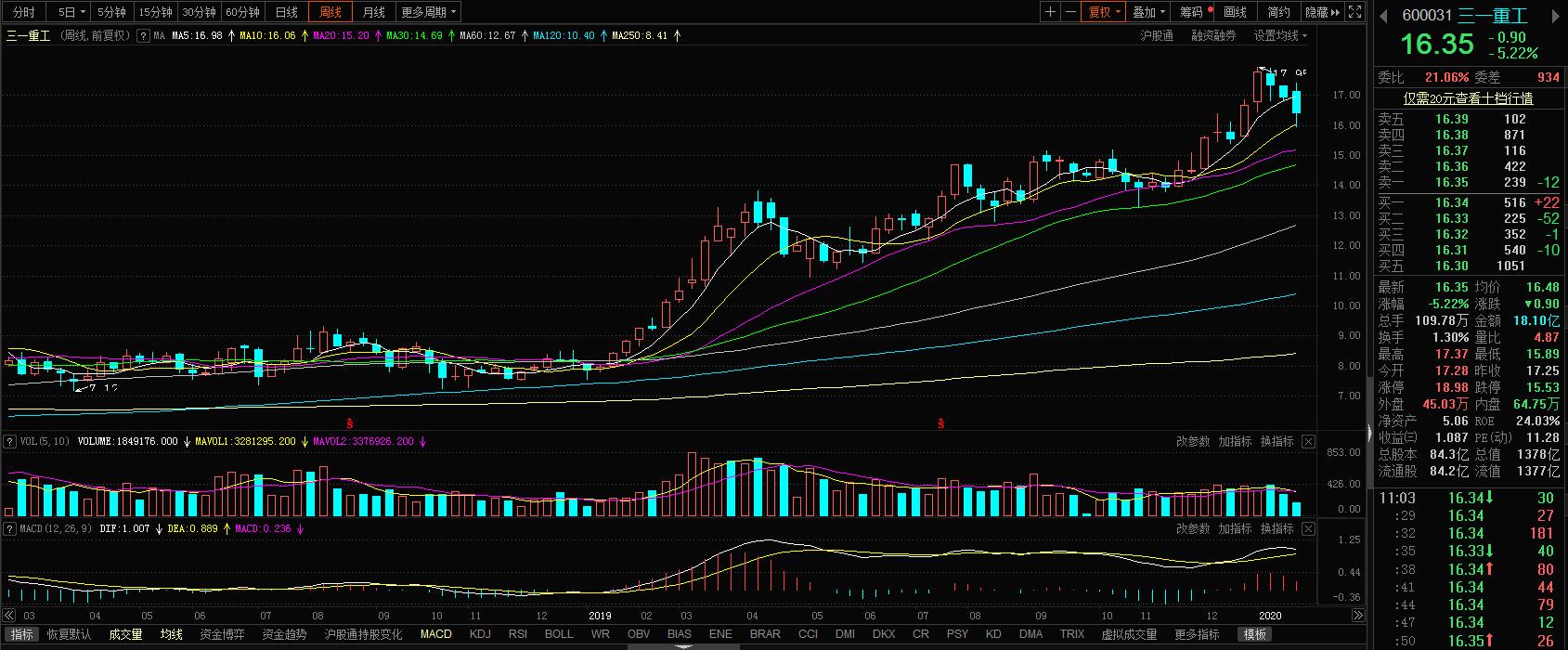Click 仅需20元查看十档行情 promotion link
The image size is (1568, 650).
point(1468,98)
